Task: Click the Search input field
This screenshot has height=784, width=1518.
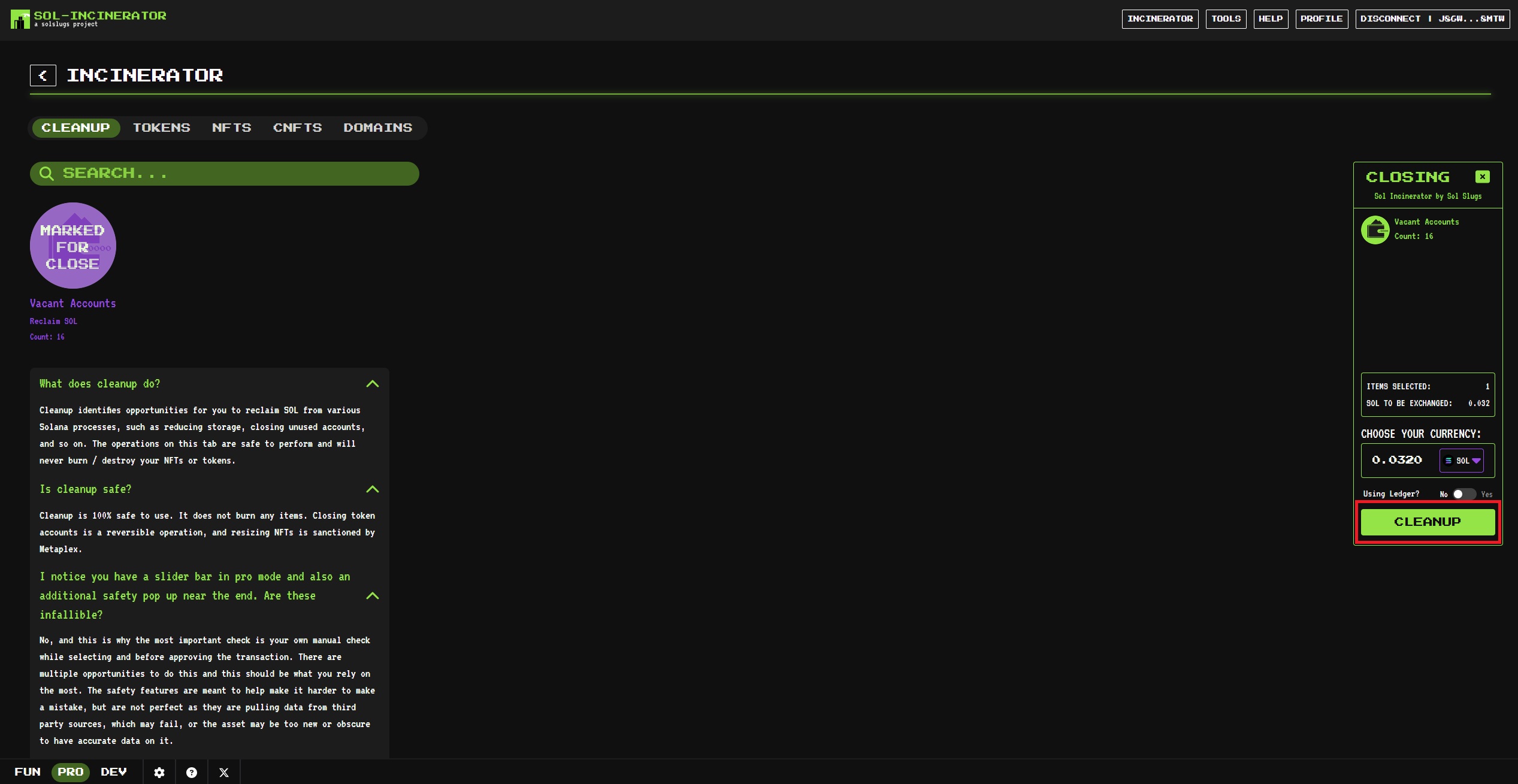Action: 240,174
